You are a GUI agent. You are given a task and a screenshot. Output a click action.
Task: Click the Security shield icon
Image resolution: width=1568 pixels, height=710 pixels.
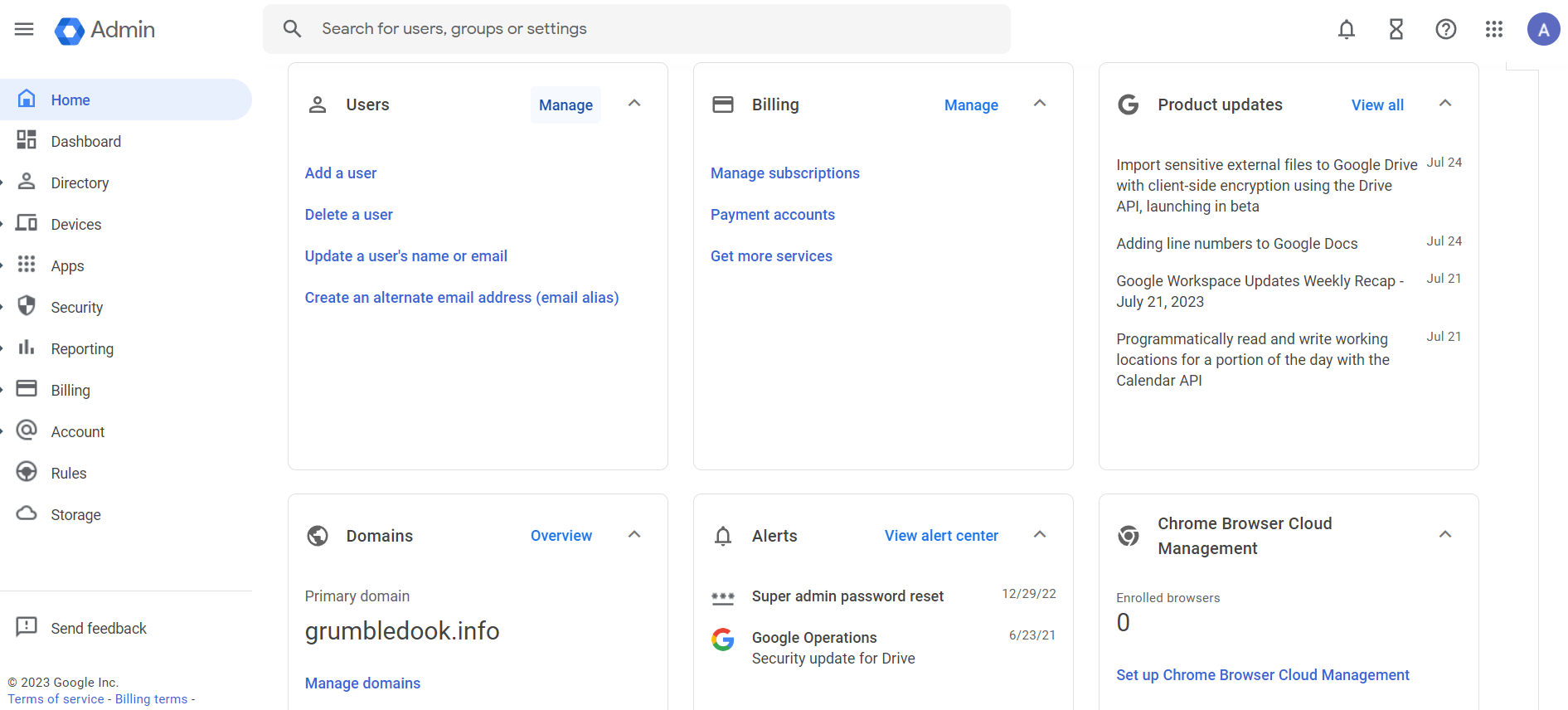point(27,306)
